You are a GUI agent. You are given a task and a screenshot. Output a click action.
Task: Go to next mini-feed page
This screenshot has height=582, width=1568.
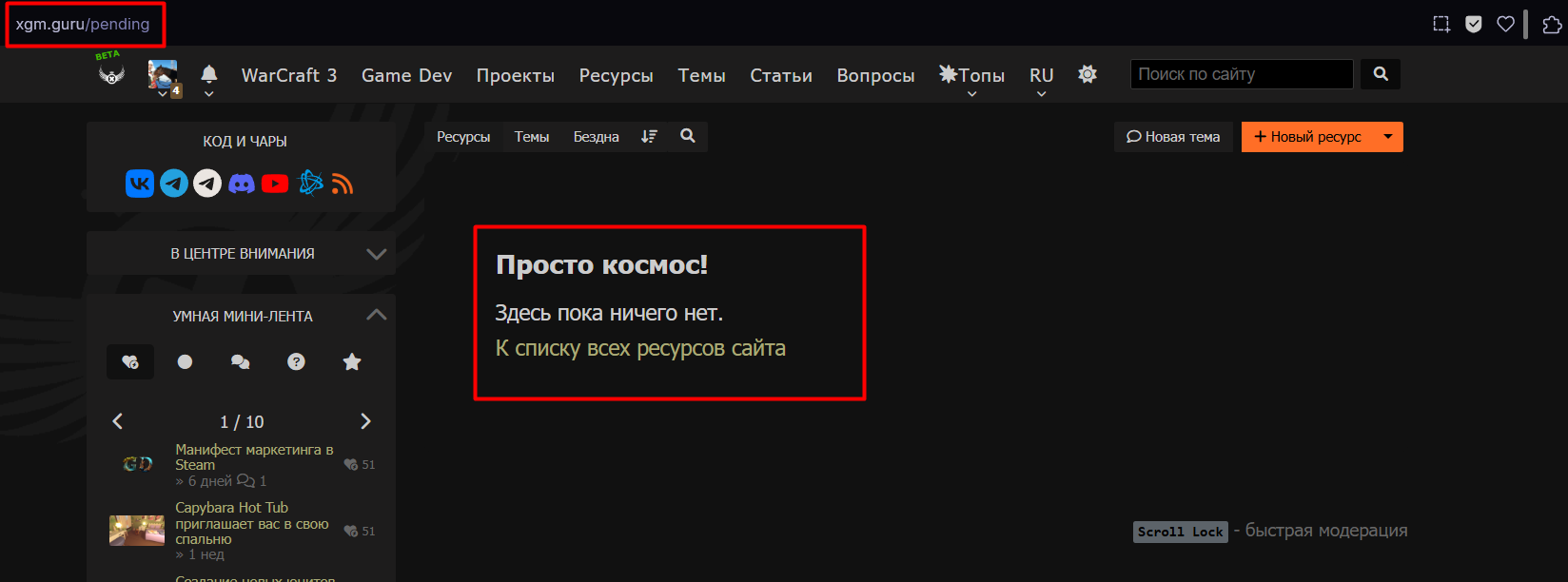coord(366,421)
